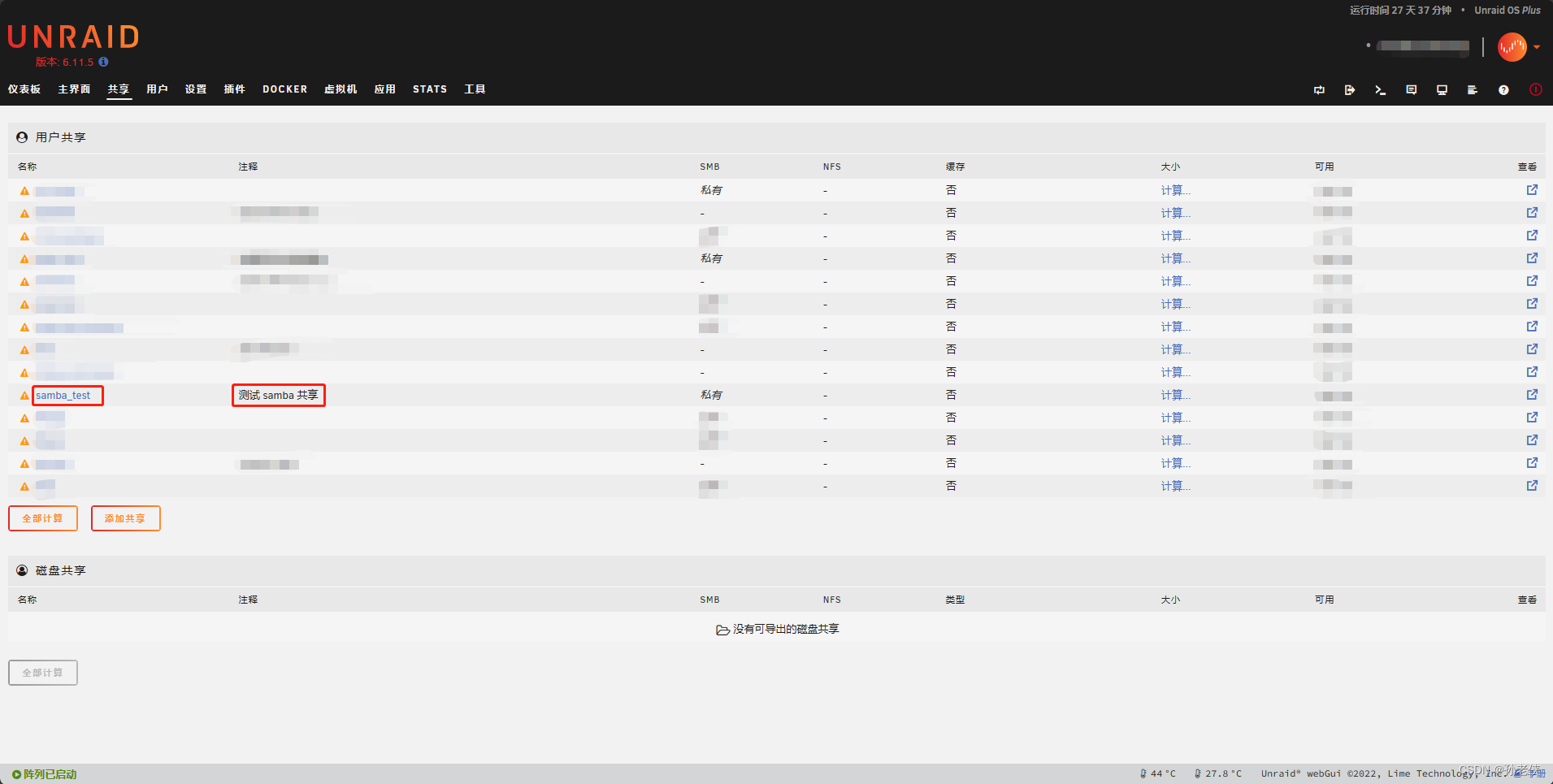Image resolution: width=1553 pixels, height=784 pixels.
Task: Click the red power icon
Action: 1535,89
